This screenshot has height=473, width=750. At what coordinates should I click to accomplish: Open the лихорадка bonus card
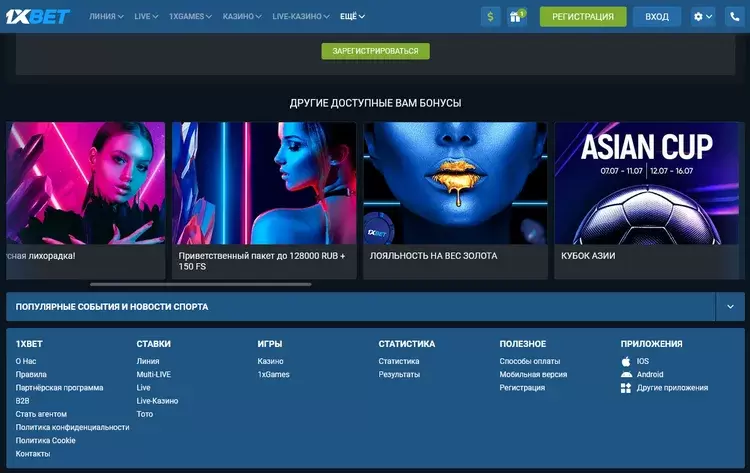click(86, 200)
